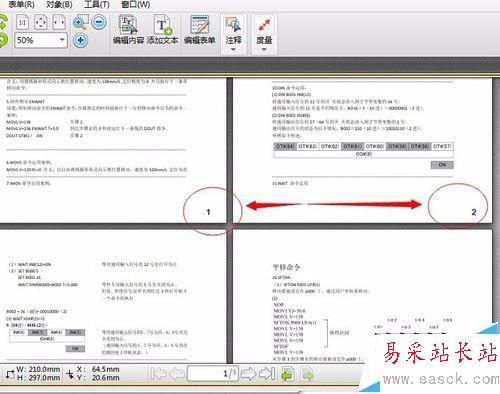
Task: Click the lower green rotate arrow icon
Action: point(2,40)
